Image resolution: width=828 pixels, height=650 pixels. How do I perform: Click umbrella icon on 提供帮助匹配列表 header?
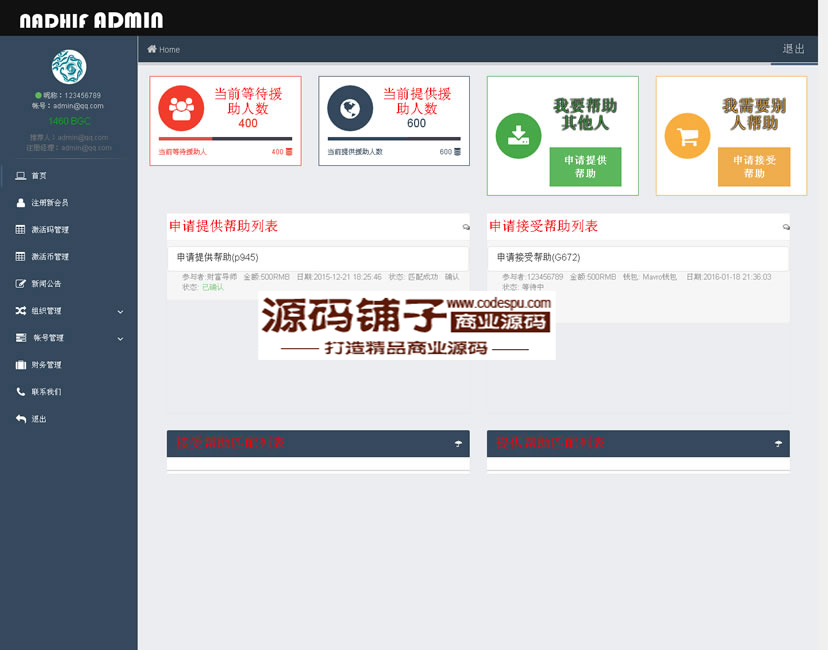click(x=778, y=444)
